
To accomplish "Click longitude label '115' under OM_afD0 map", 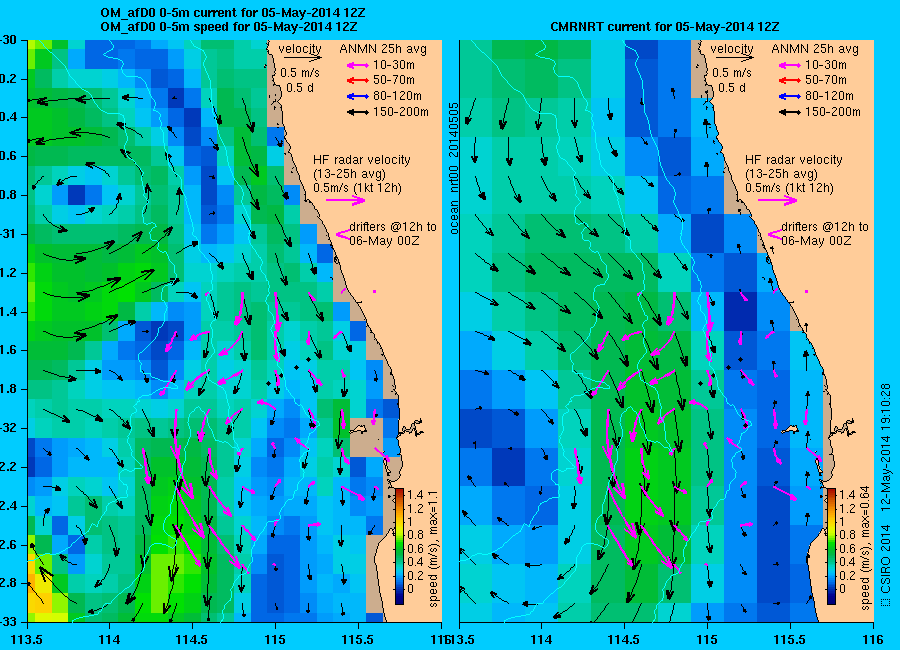I will tap(275, 639).
